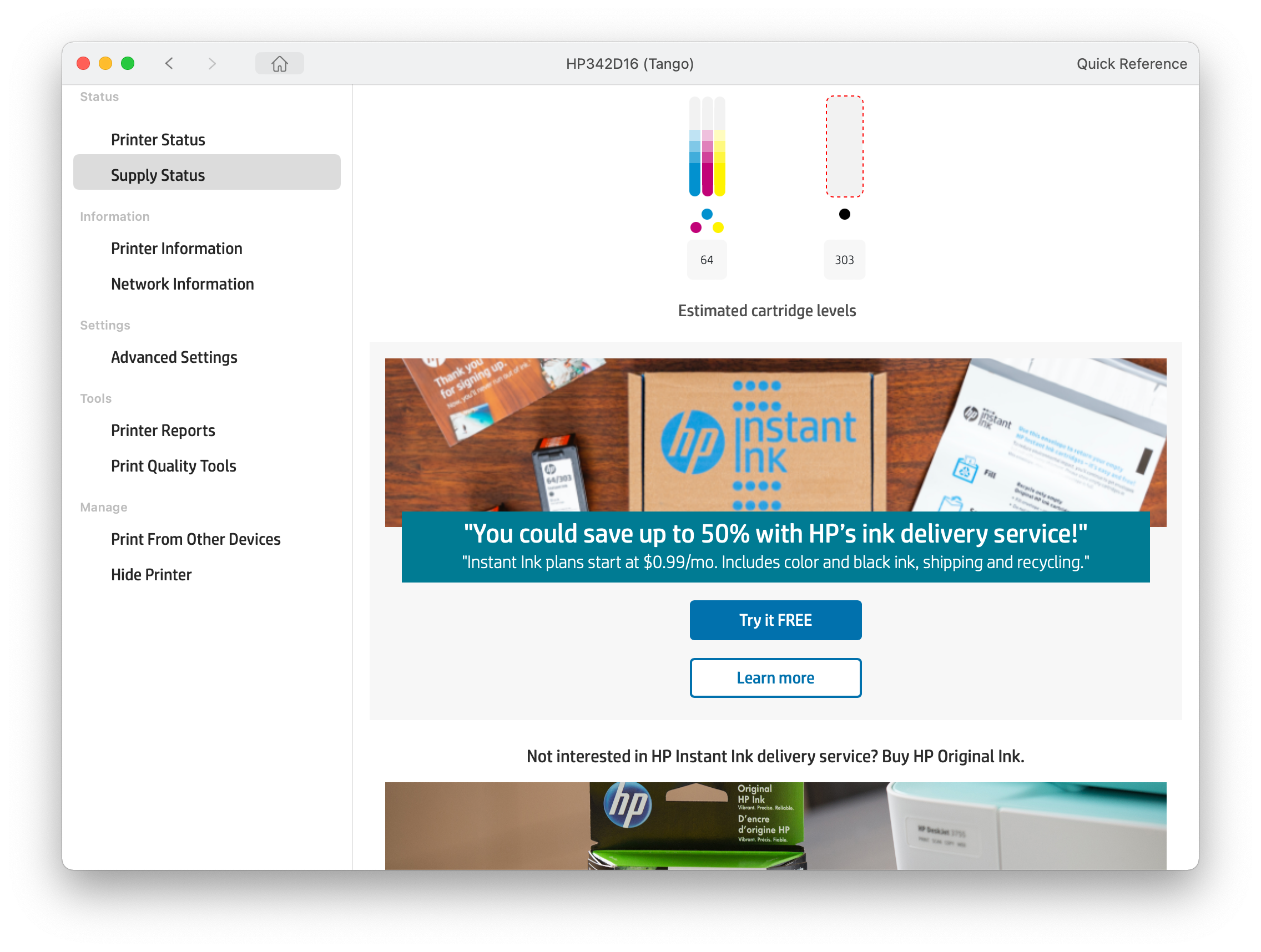Click the forward navigation arrow

point(212,63)
